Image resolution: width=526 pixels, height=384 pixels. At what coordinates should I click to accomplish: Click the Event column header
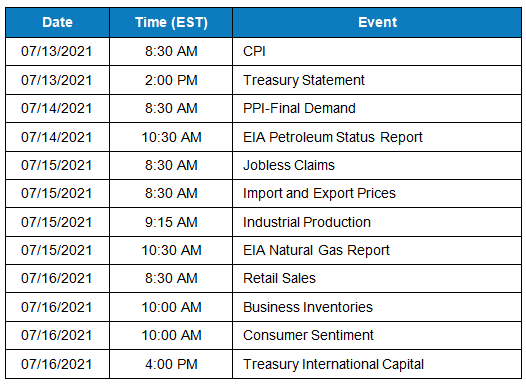(377, 22)
